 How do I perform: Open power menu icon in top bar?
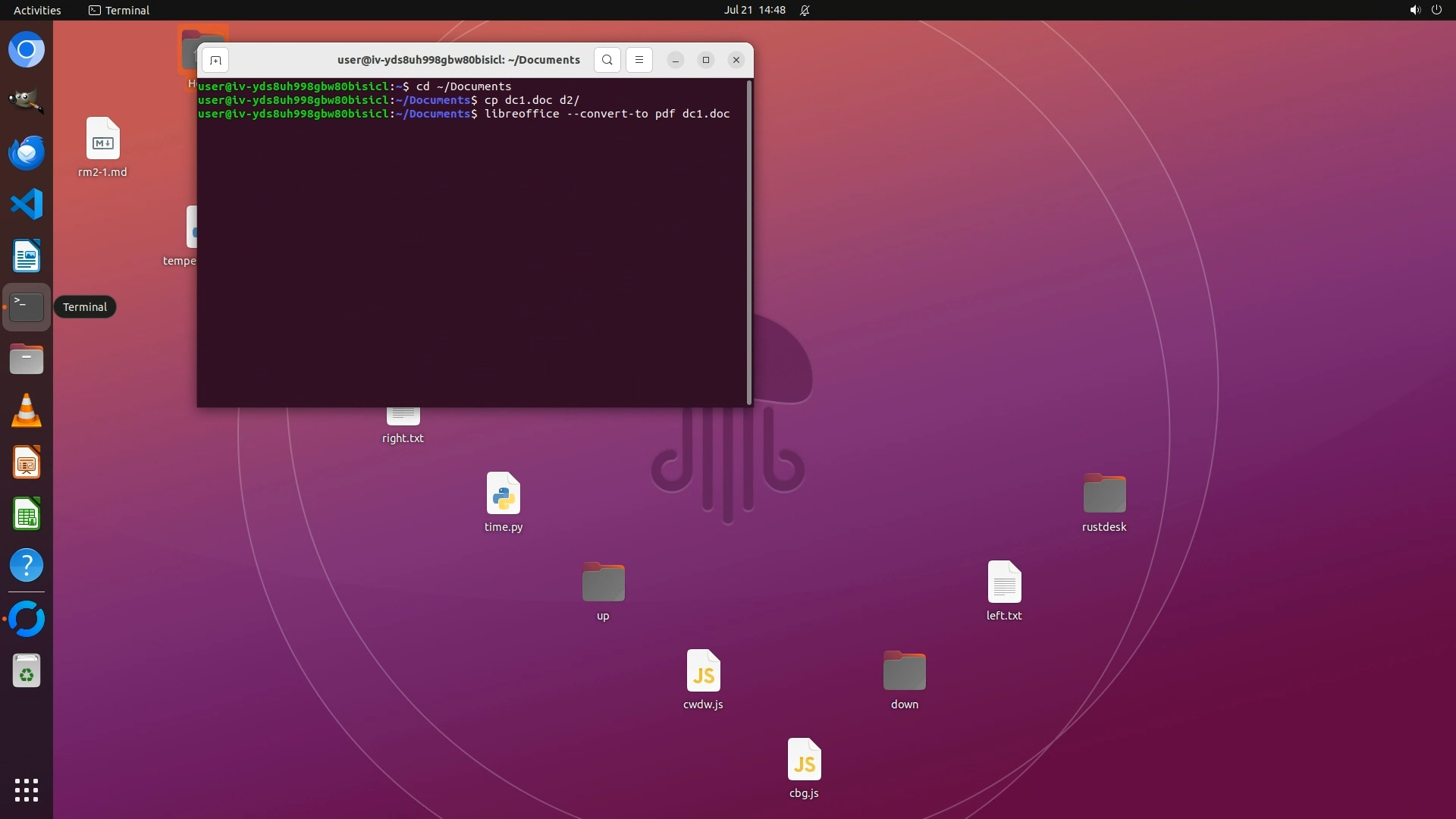click(1436, 10)
